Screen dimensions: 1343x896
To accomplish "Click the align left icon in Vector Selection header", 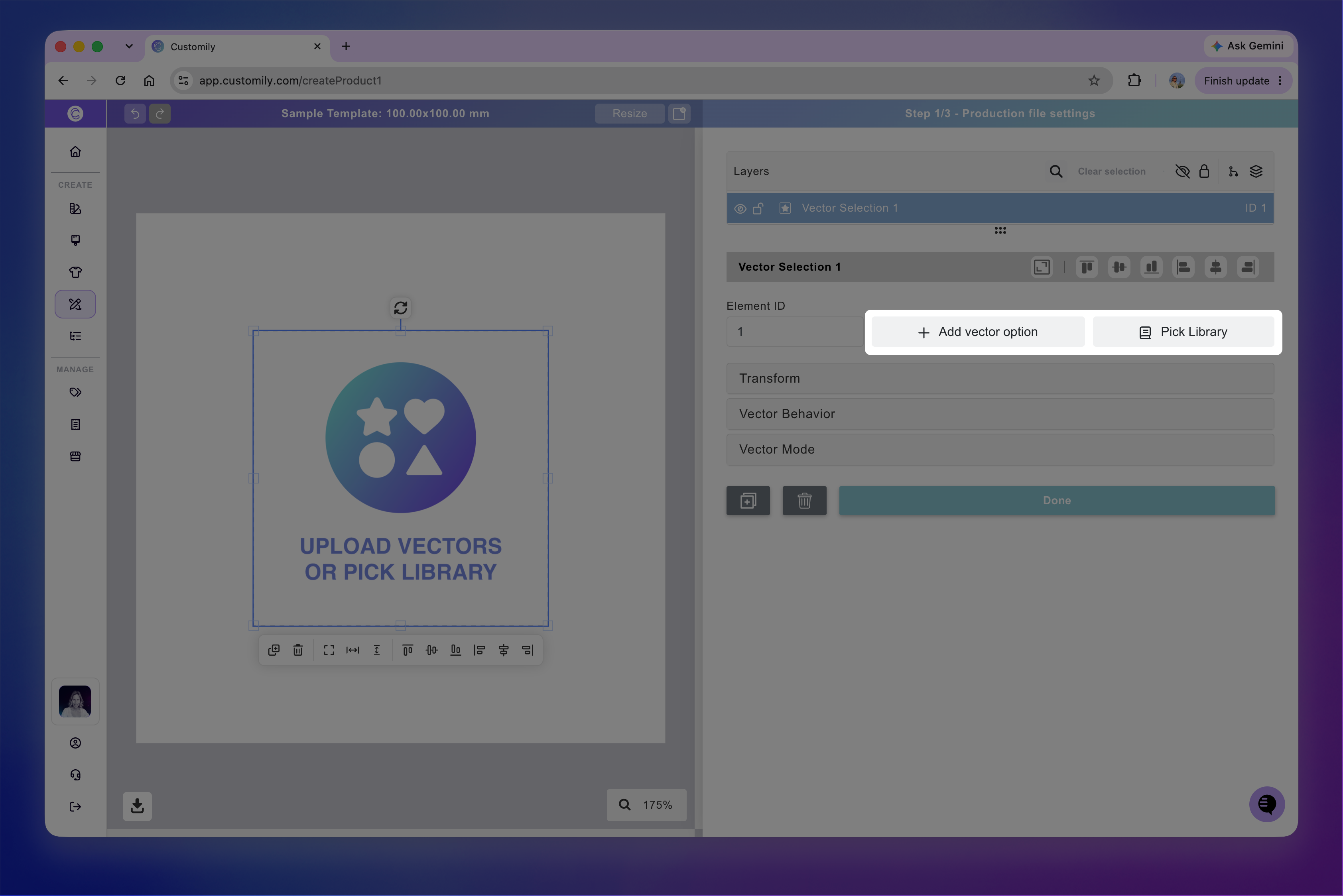I will pyautogui.click(x=1183, y=267).
